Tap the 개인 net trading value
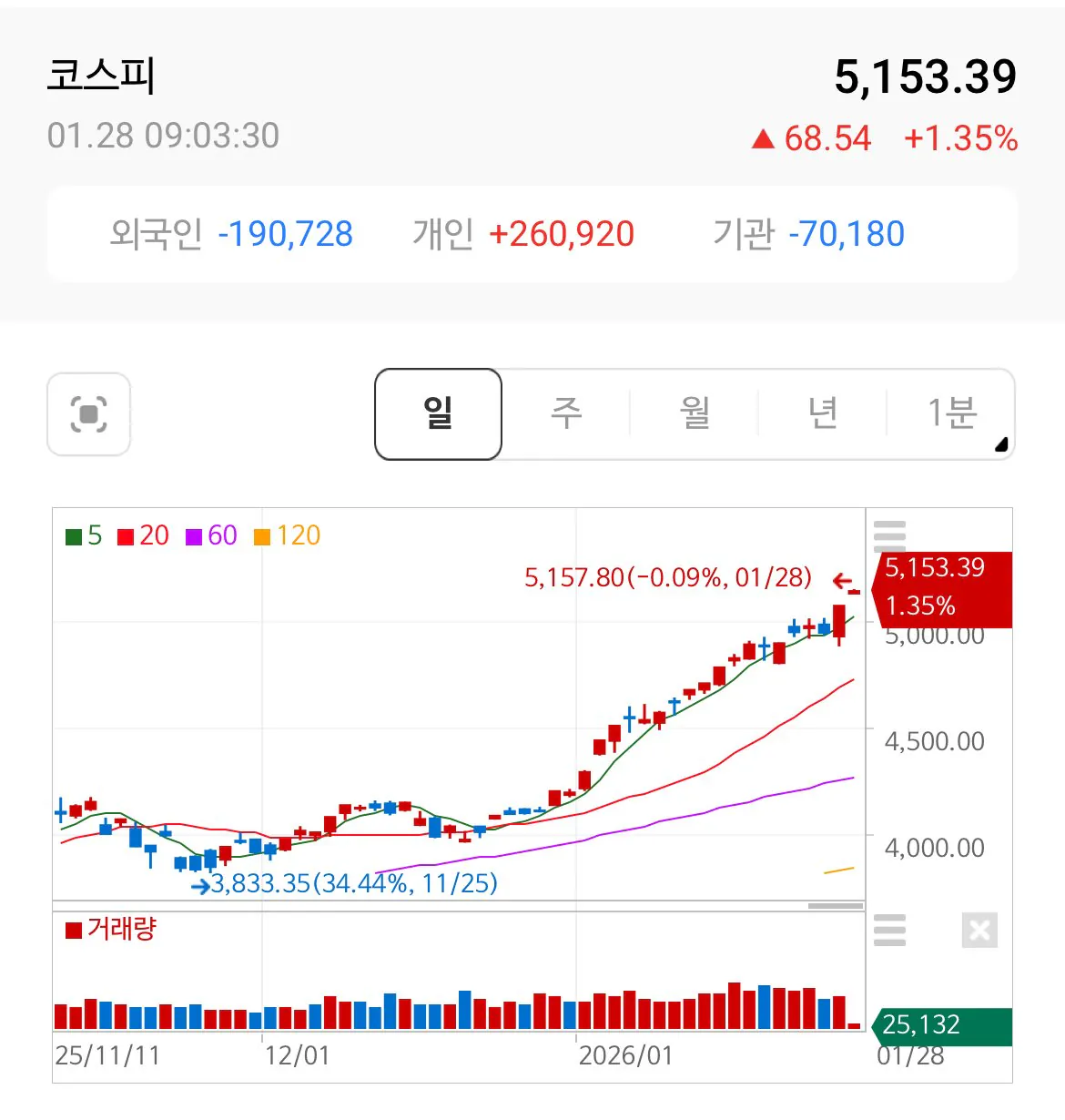 (561, 234)
